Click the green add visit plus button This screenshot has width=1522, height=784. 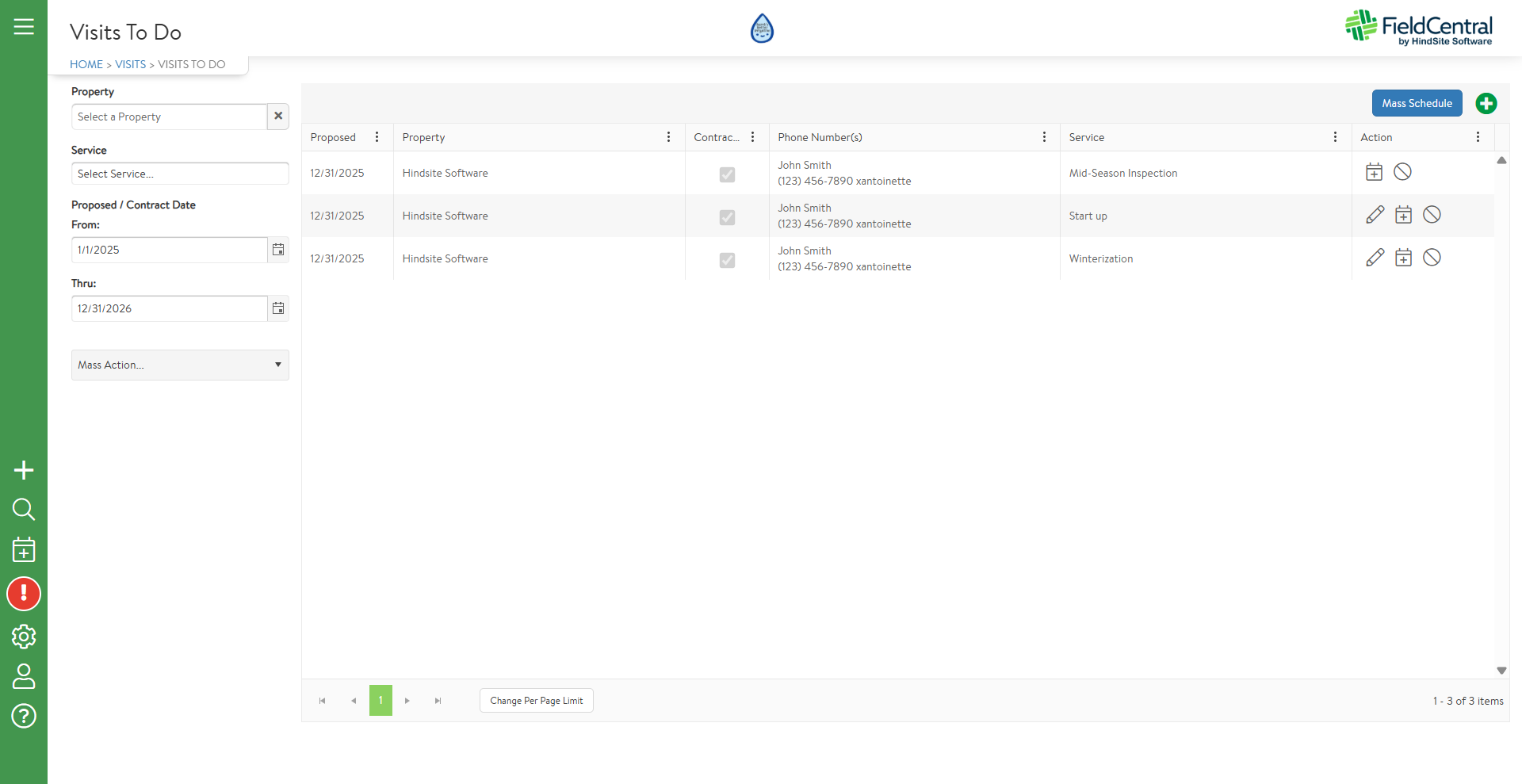pyautogui.click(x=1486, y=104)
